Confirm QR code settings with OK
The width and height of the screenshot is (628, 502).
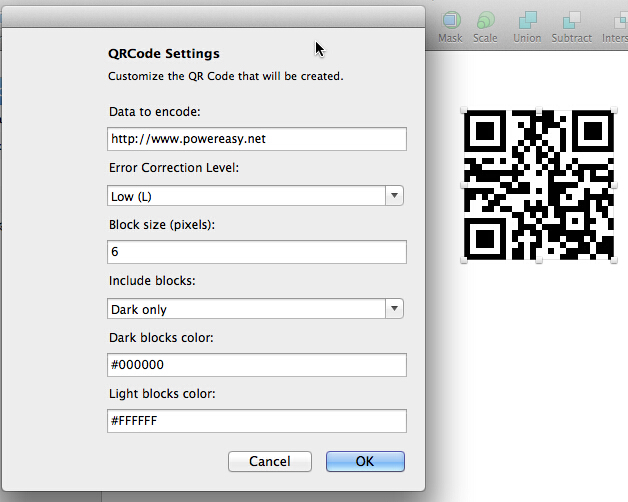tap(365, 461)
